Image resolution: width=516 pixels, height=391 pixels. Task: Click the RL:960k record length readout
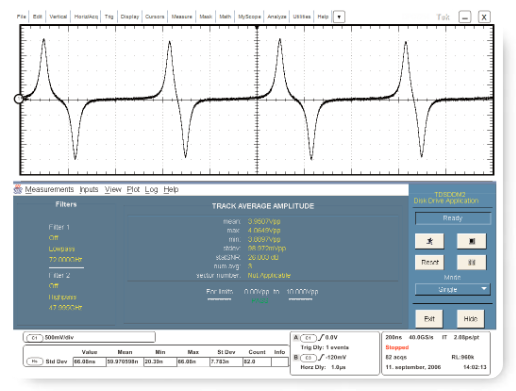tap(463, 357)
